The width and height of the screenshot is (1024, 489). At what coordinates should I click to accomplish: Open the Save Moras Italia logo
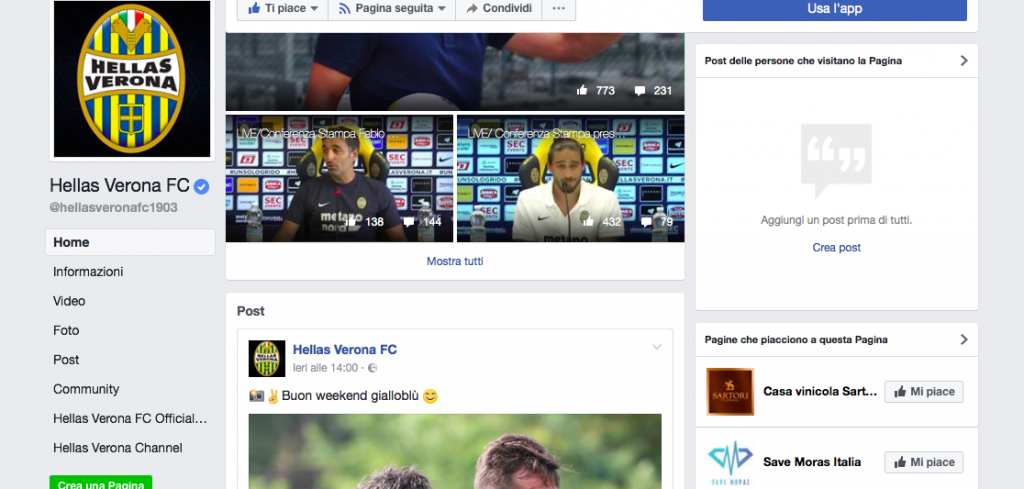point(730,463)
